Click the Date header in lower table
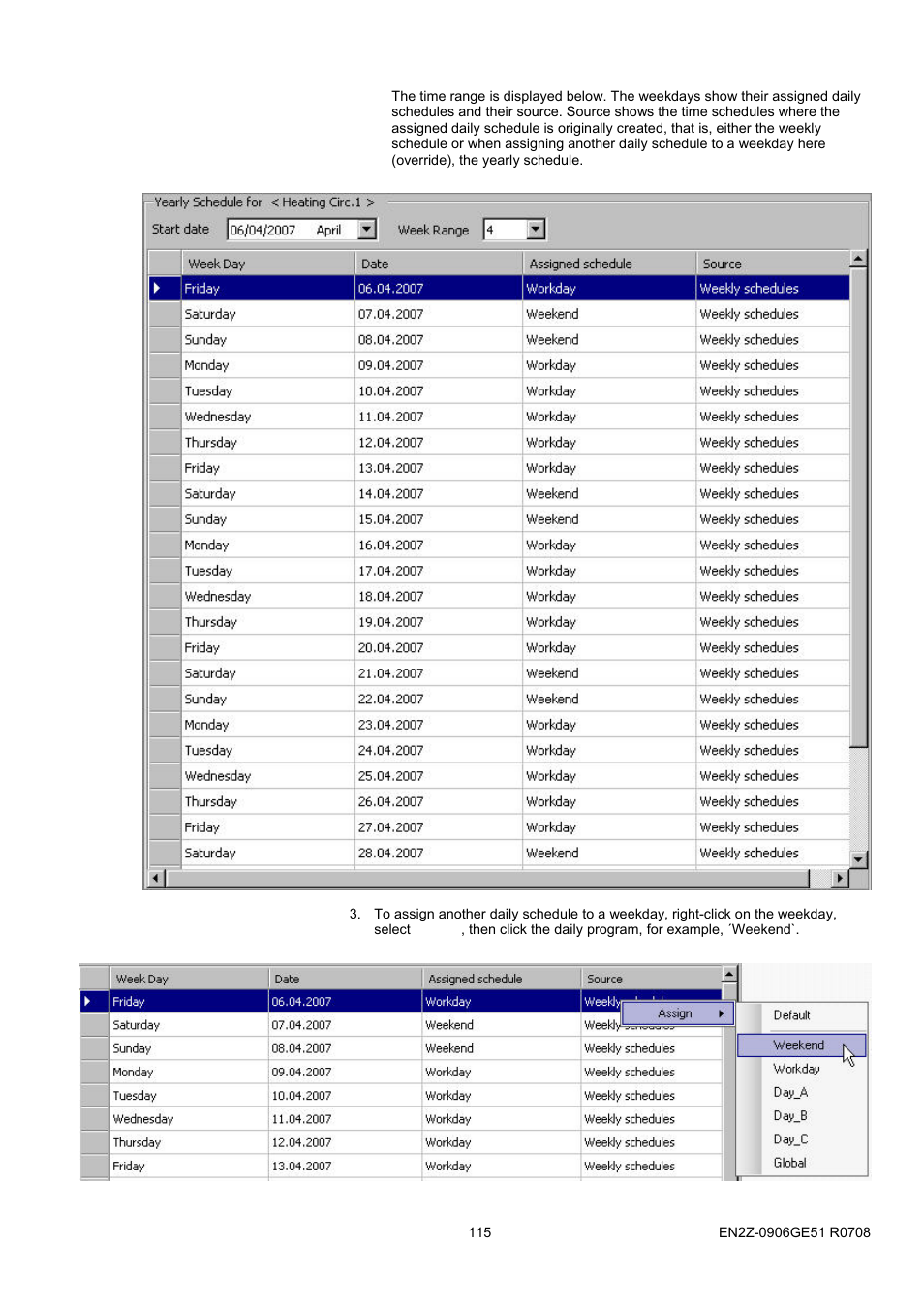The image size is (924, 1308). click(x=345, y=979)
